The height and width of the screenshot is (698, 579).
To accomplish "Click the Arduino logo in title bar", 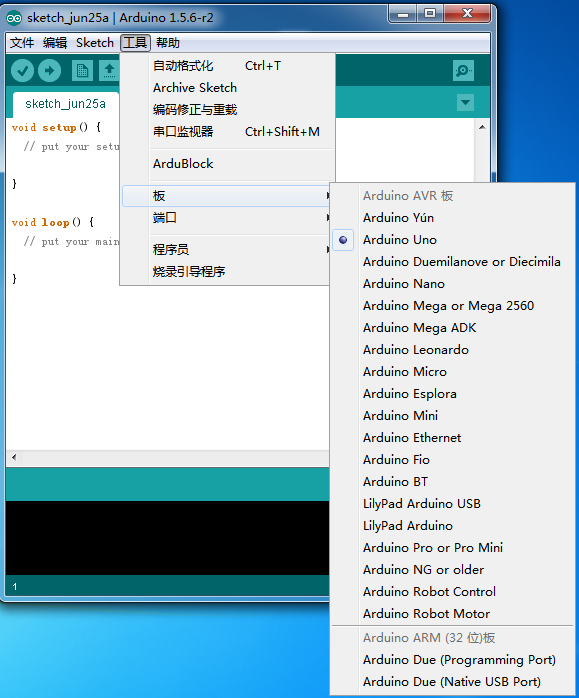I will point(14,18).
